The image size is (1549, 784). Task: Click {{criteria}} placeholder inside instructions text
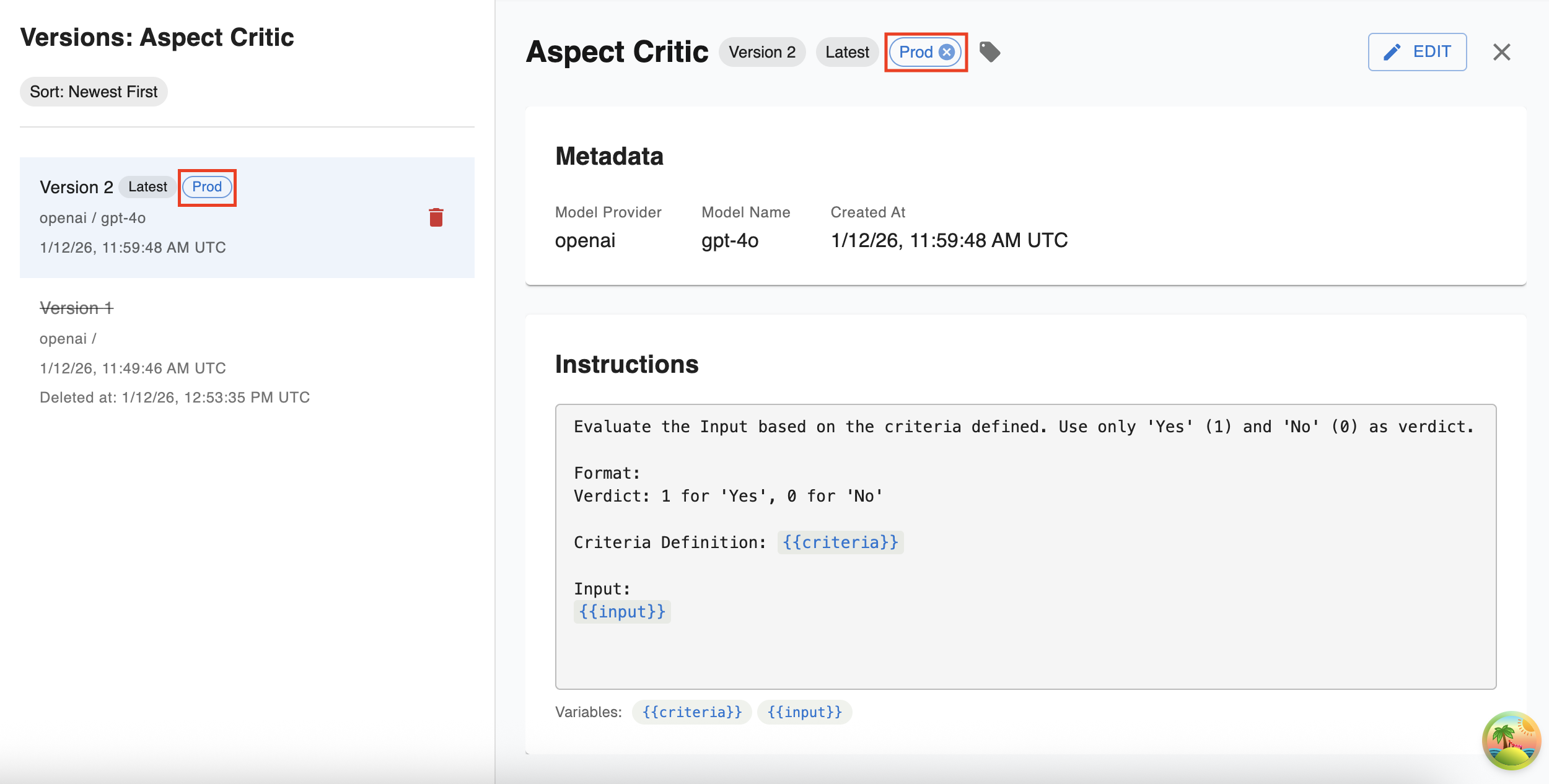pos(840,542)
